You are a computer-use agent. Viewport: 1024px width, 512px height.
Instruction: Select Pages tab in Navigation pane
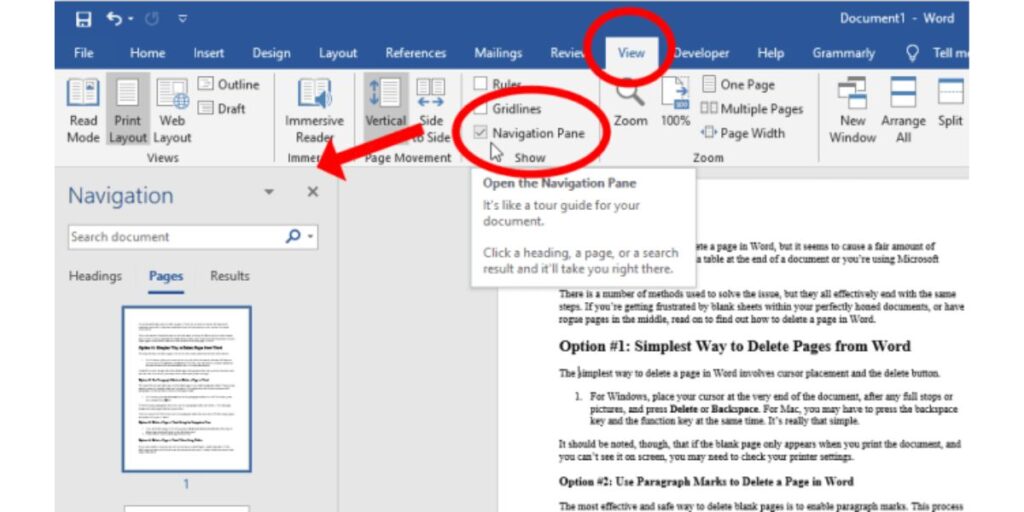(166, 276)
